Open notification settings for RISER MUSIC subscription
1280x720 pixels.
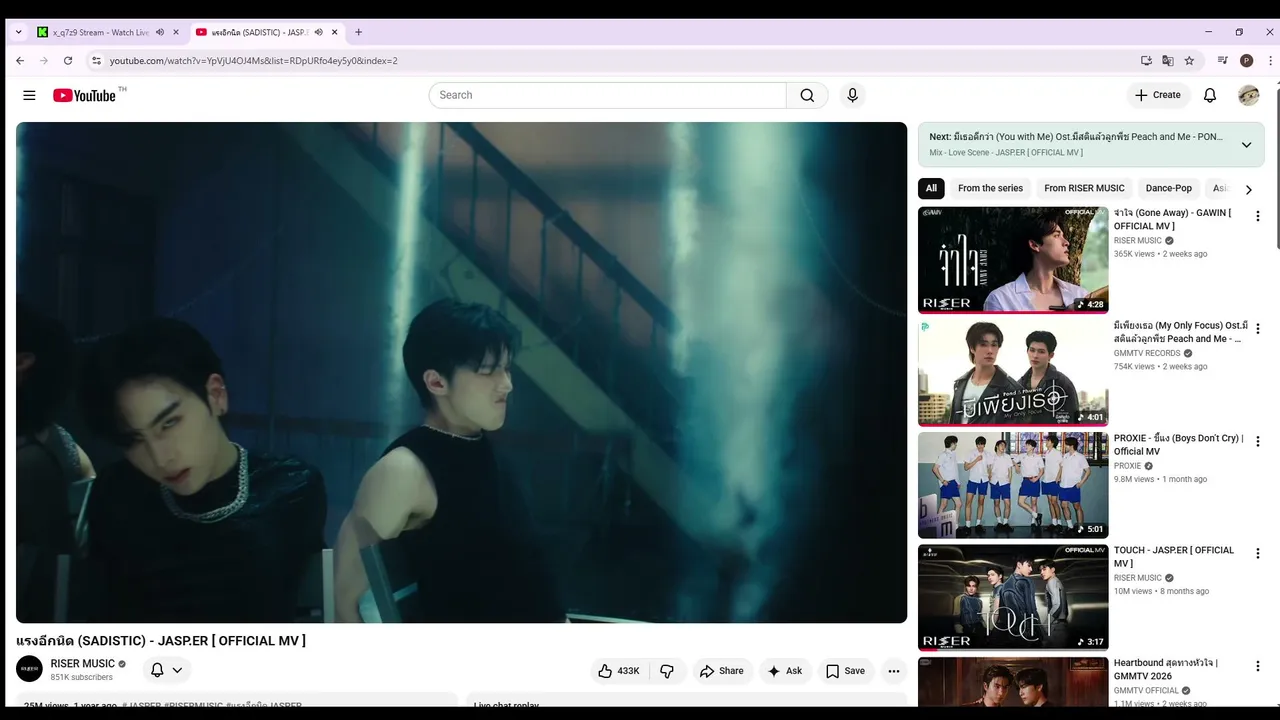point(167,670)
